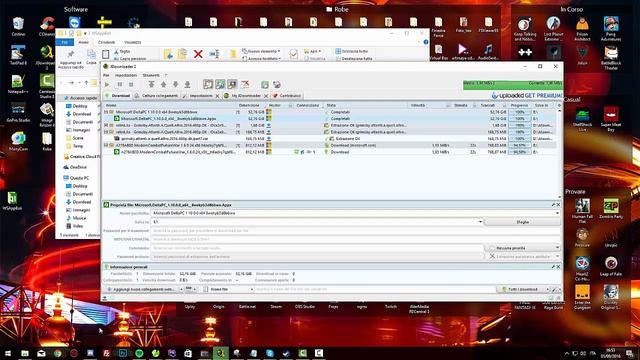Close the Informazioni generali panel
Screen dimensions: 640x360
click(x=558, y=267)
